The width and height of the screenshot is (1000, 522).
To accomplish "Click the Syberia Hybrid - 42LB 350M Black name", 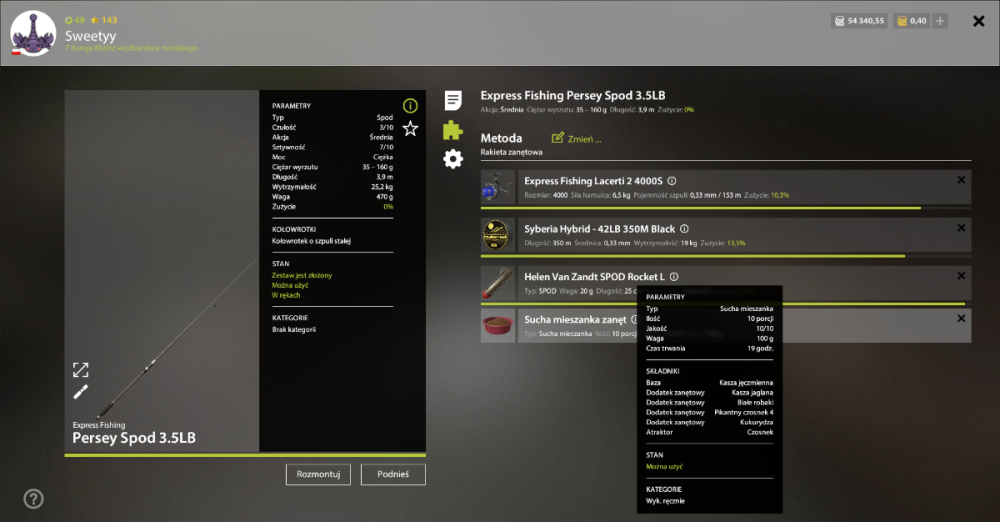I will coord(599,229).
